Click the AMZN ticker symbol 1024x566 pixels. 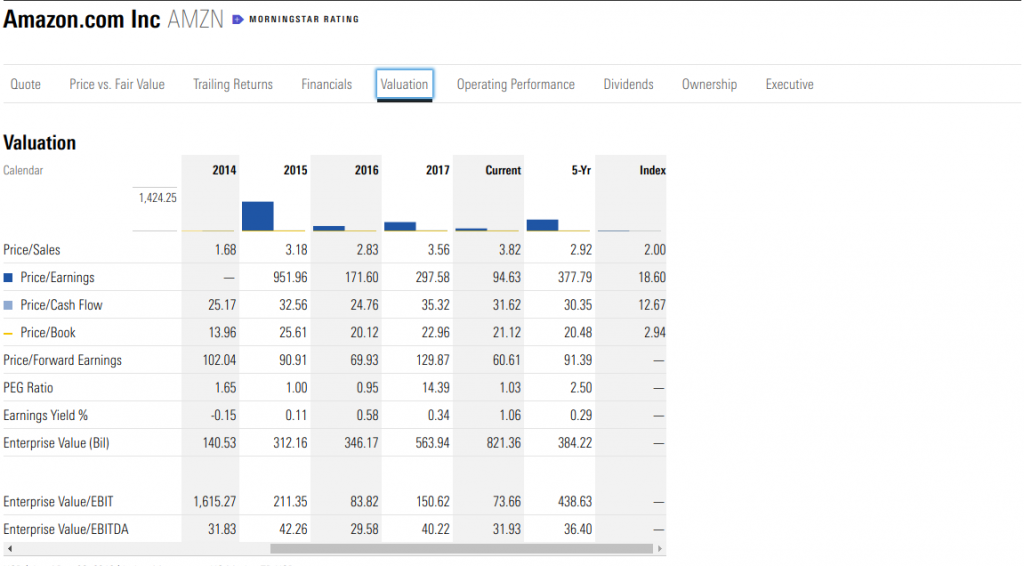click(195, 20)
